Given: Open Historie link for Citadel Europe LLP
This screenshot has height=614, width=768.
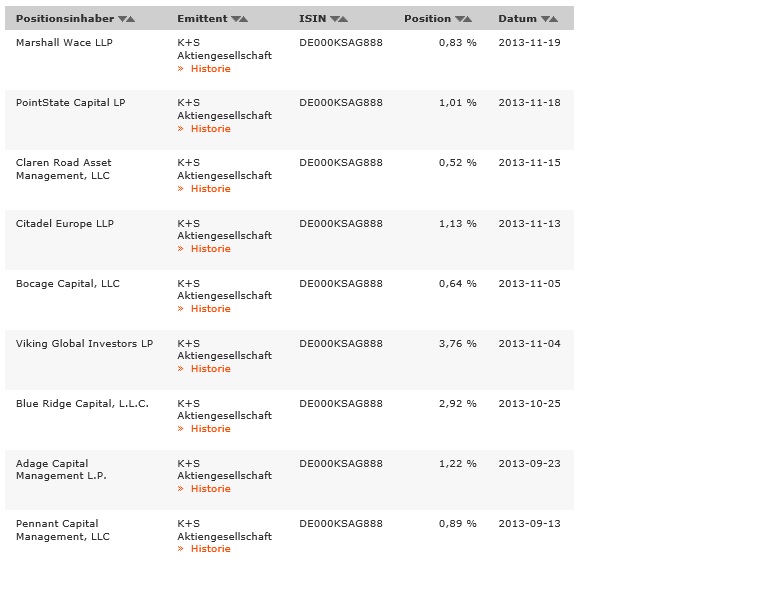Looking at the screenshot, I should point(211,249).
